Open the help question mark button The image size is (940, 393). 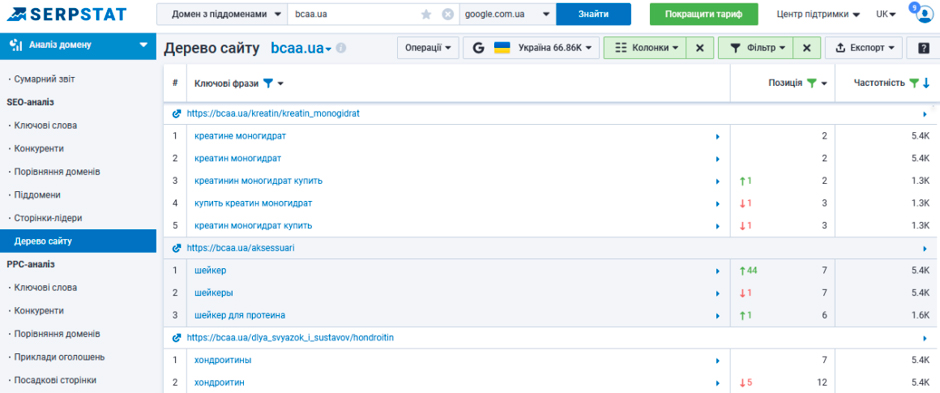click(923, 48)
